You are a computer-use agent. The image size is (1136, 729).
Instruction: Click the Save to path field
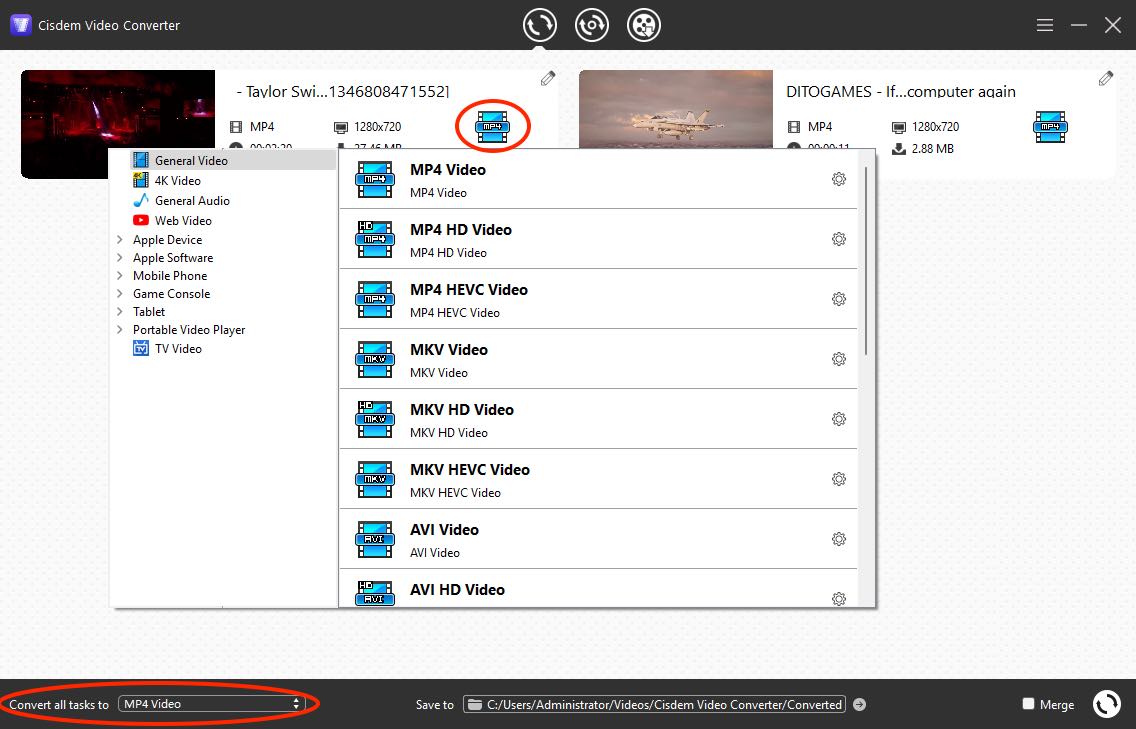655,704
